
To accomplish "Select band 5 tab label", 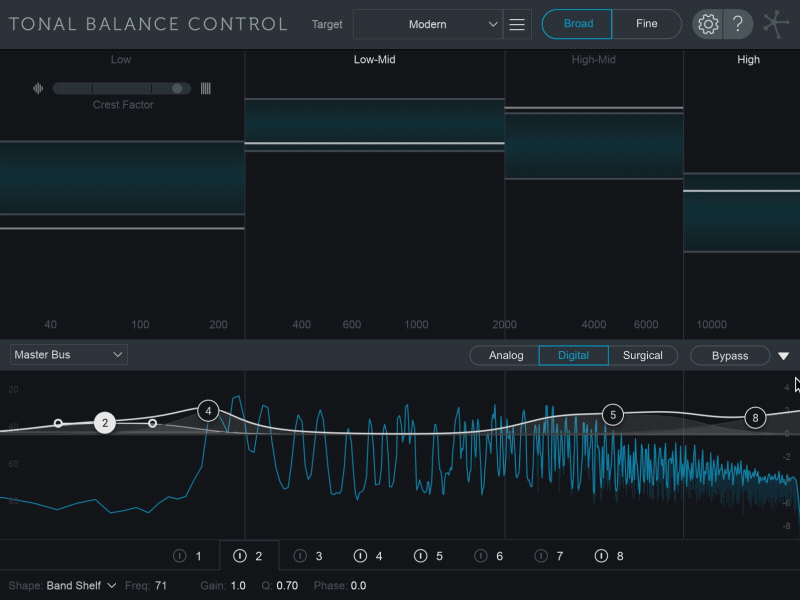I will pos(439,556).
